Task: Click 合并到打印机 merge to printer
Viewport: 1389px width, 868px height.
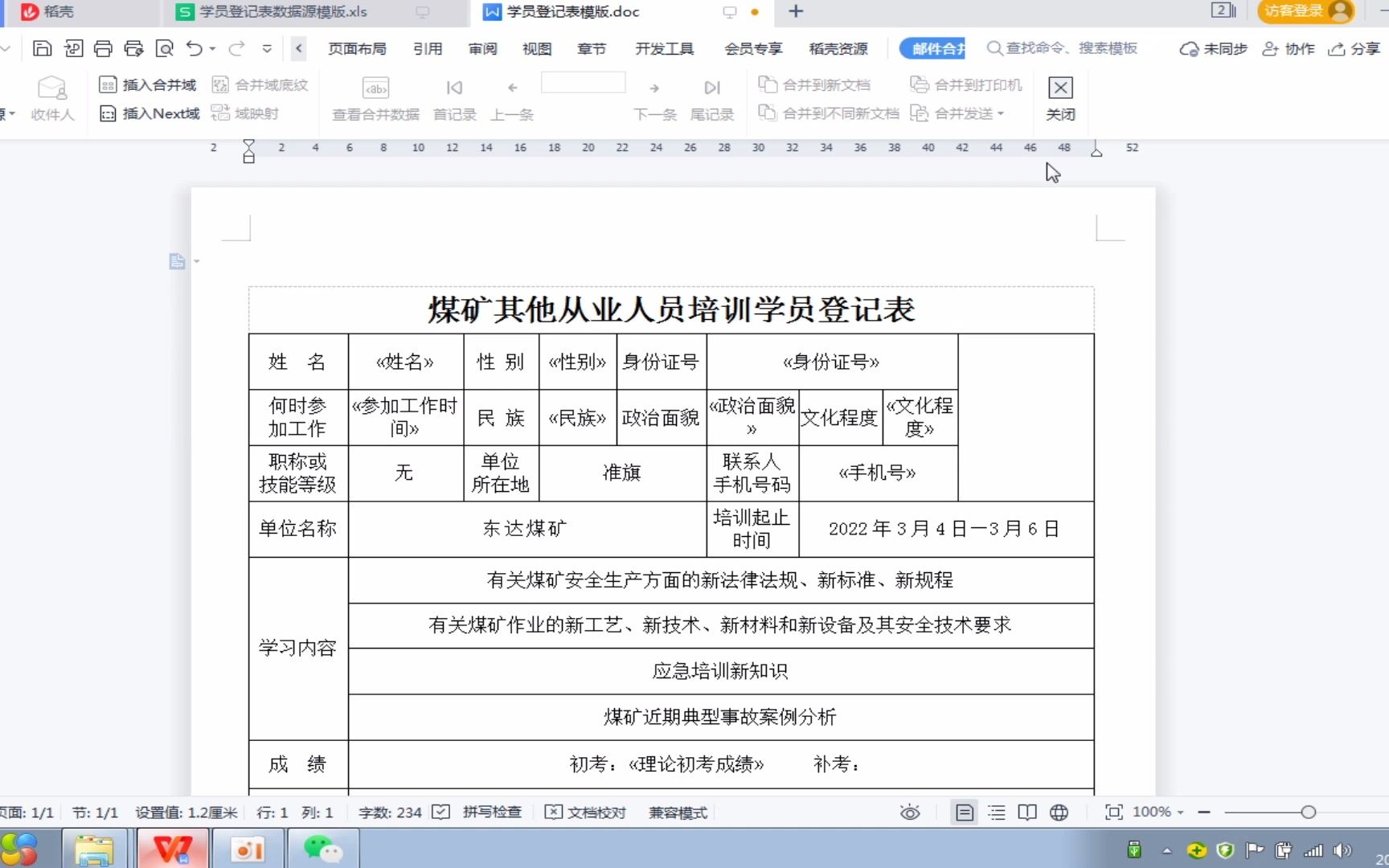Action: click(966, 84)
